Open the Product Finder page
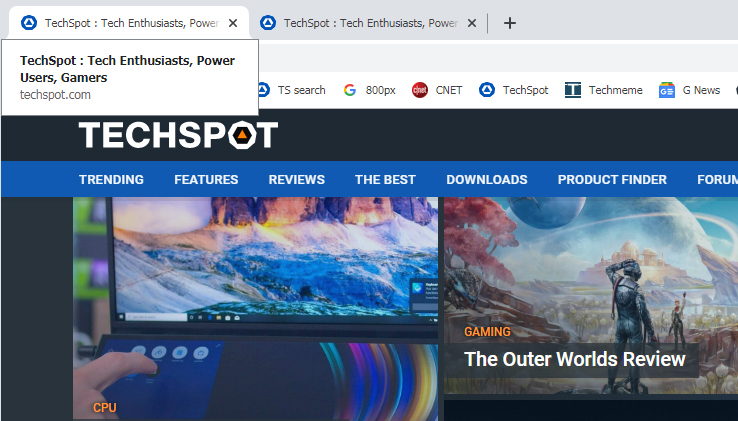This screenshot has height=421, width=738. [612, 179]
